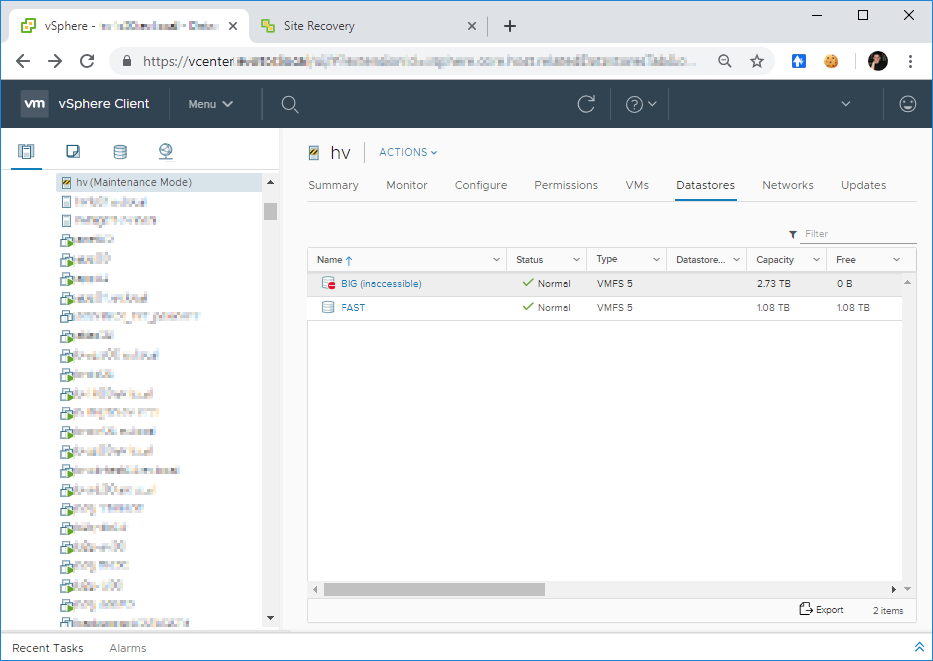
Task: Sort datastores by Name column header
Action: 335,260
